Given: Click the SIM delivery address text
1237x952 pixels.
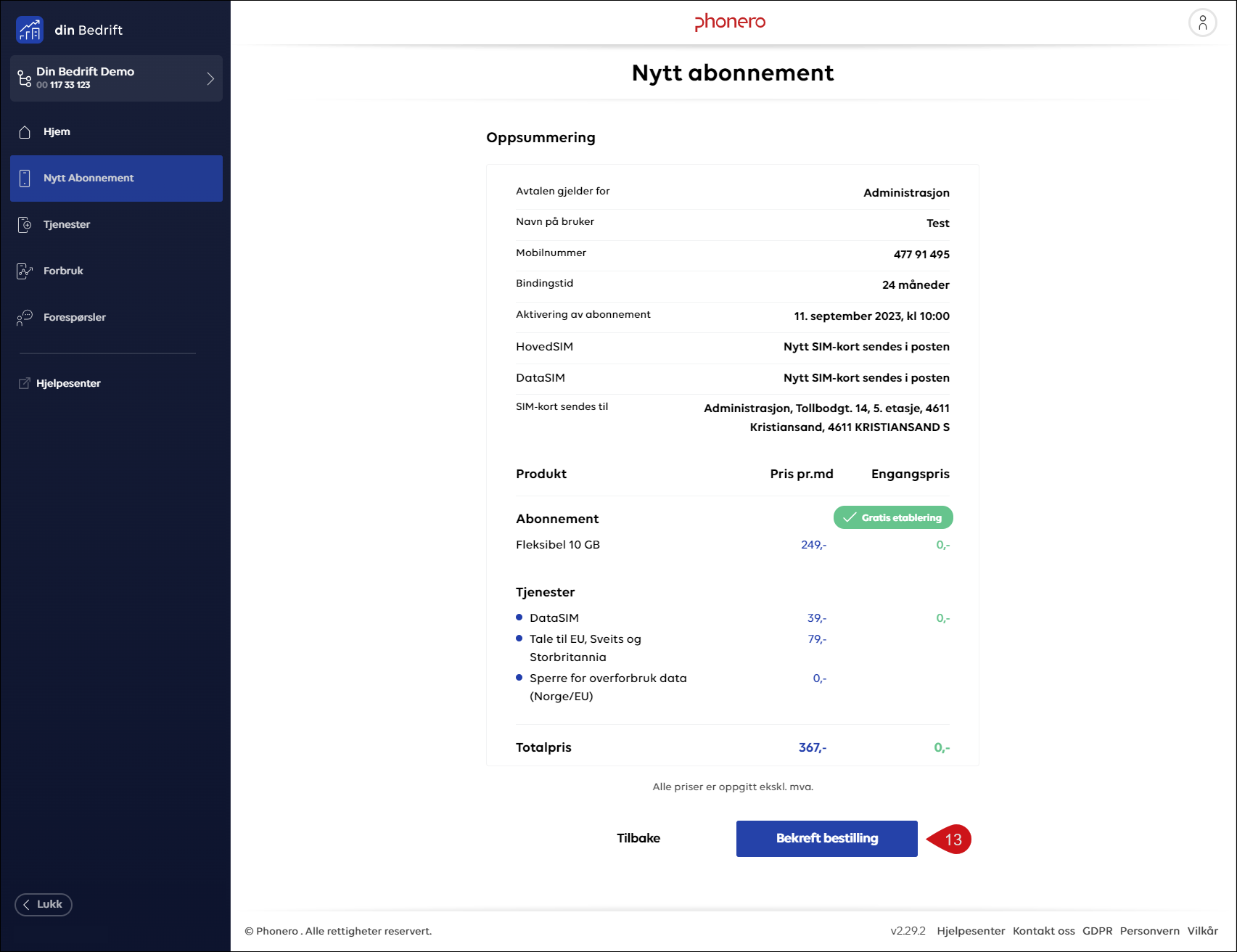Looking at the screenshot, I should (826, 418).
